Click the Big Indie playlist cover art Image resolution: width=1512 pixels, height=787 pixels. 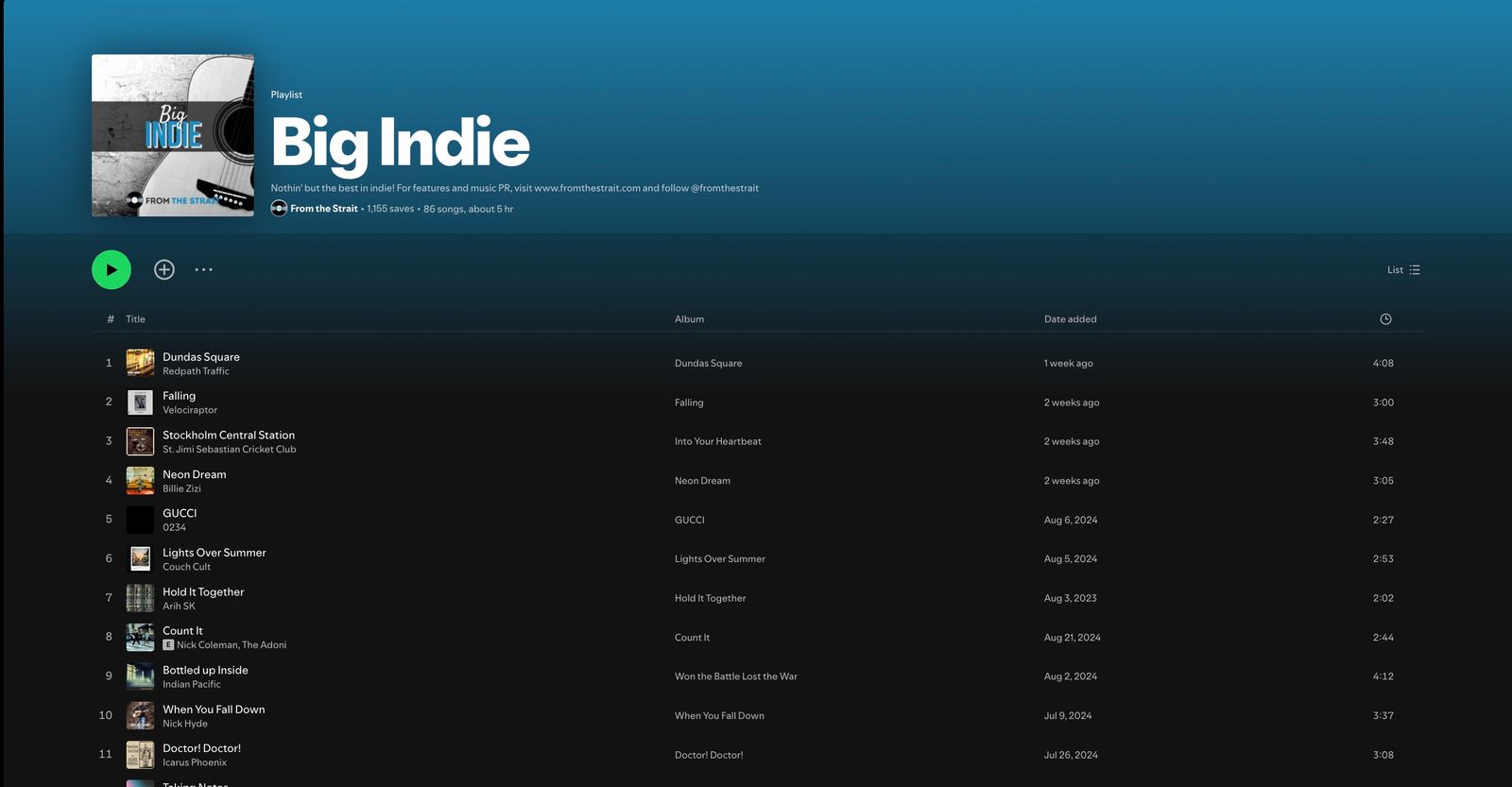(173, 135)
